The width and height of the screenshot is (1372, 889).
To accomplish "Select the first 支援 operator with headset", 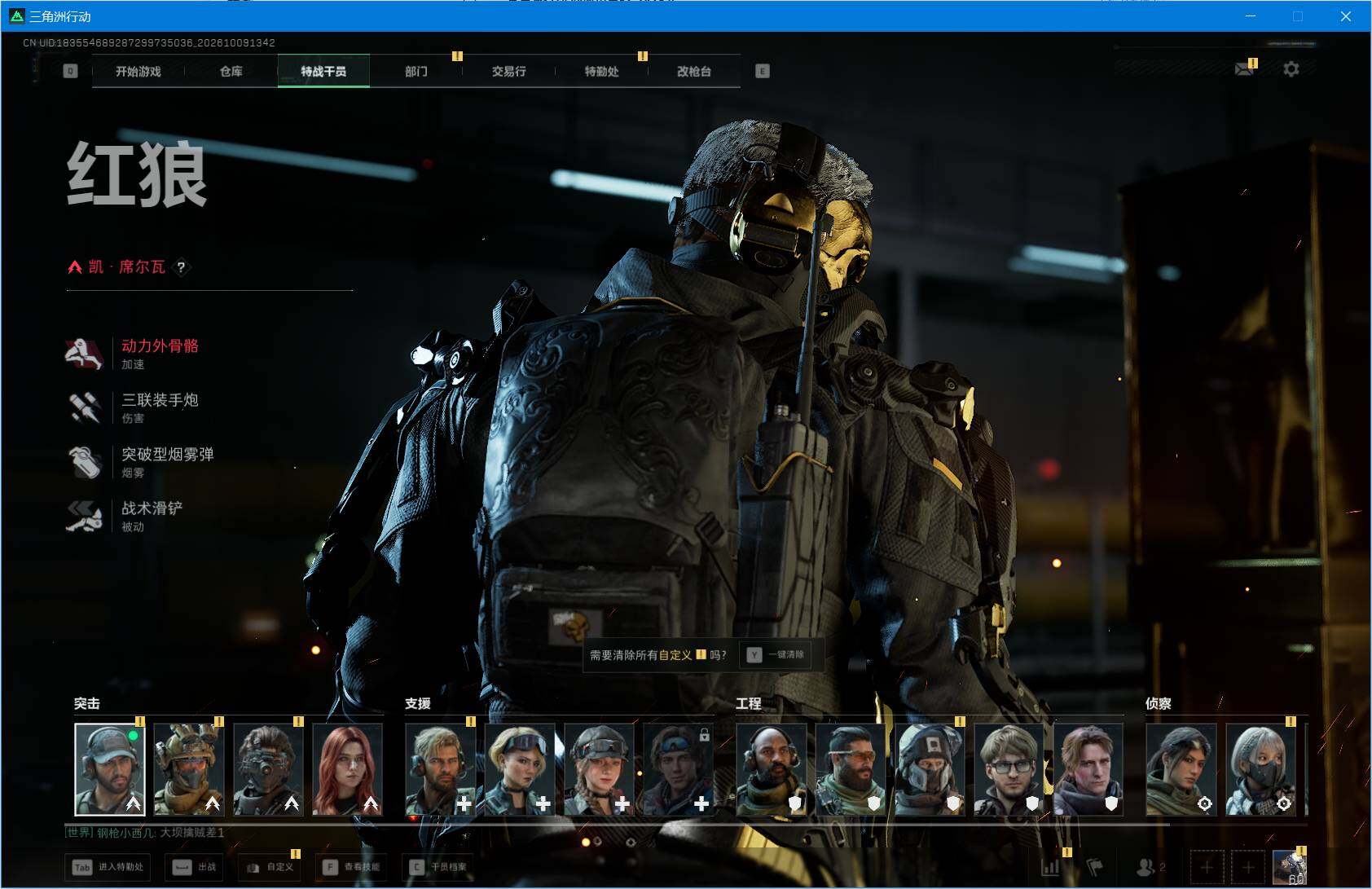I will coord(441,769).
